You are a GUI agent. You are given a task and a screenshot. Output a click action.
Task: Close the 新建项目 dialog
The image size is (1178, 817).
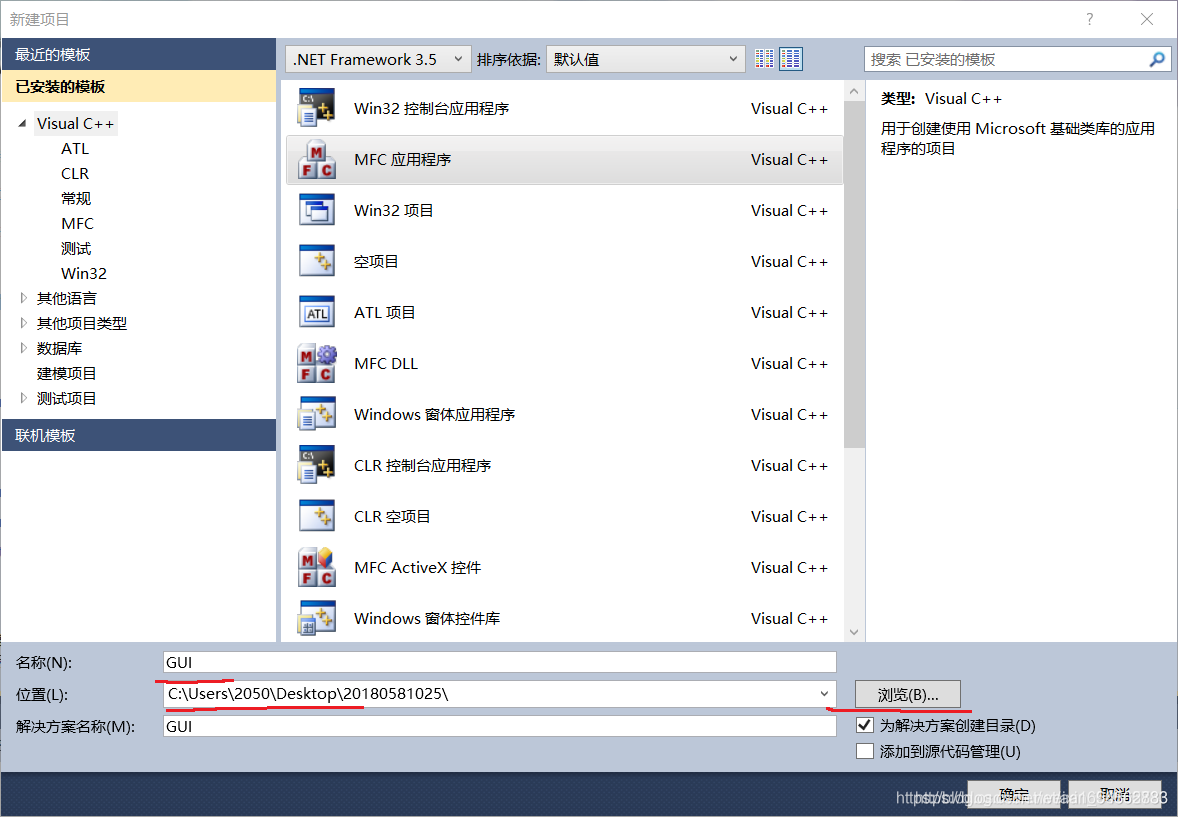tap(1146, 20)
